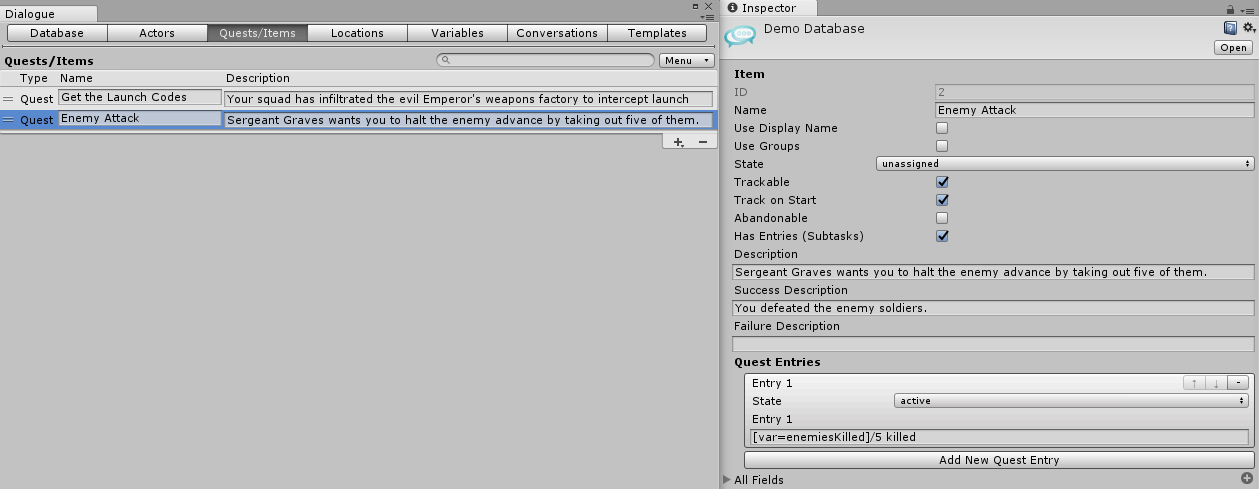Viewport: 1259px width, 489px height.
Task: Switch to the Actors tab
Action: (157, 33)
